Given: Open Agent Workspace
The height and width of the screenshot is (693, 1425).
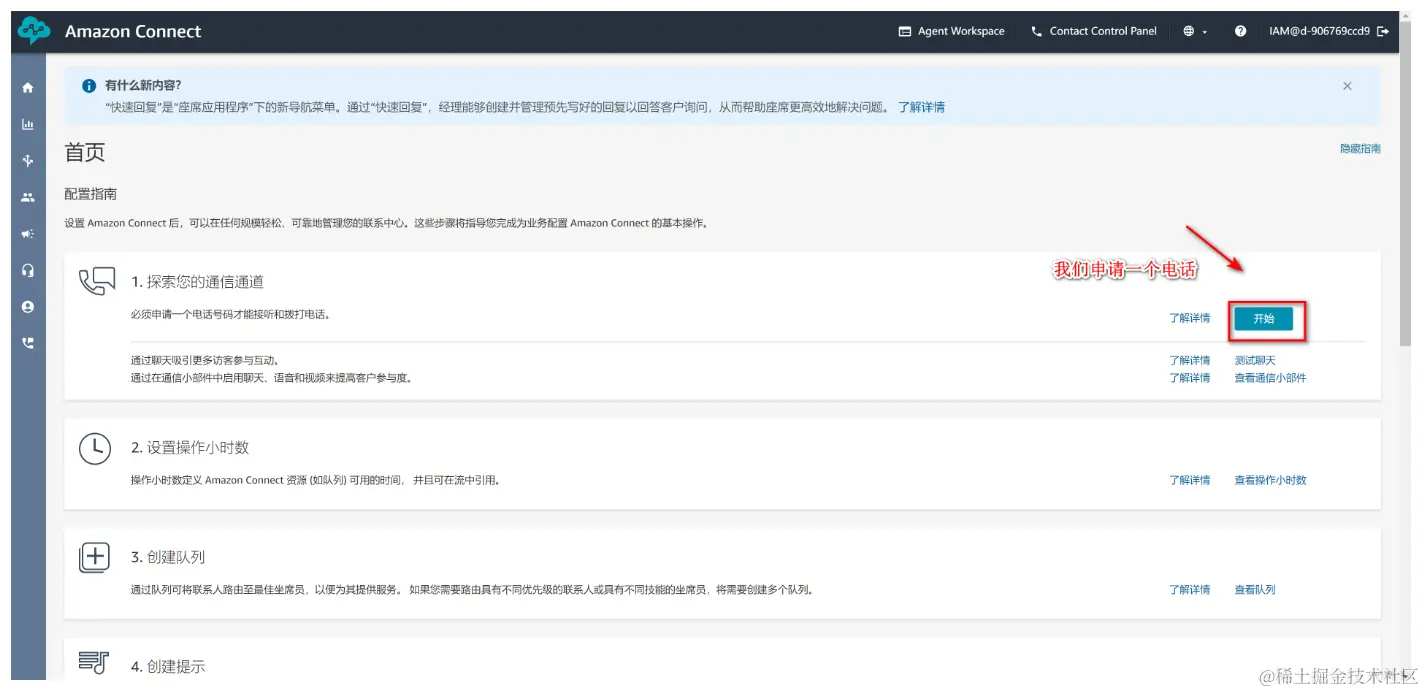Looking at the screenshot, I should (x=951, y=32).
